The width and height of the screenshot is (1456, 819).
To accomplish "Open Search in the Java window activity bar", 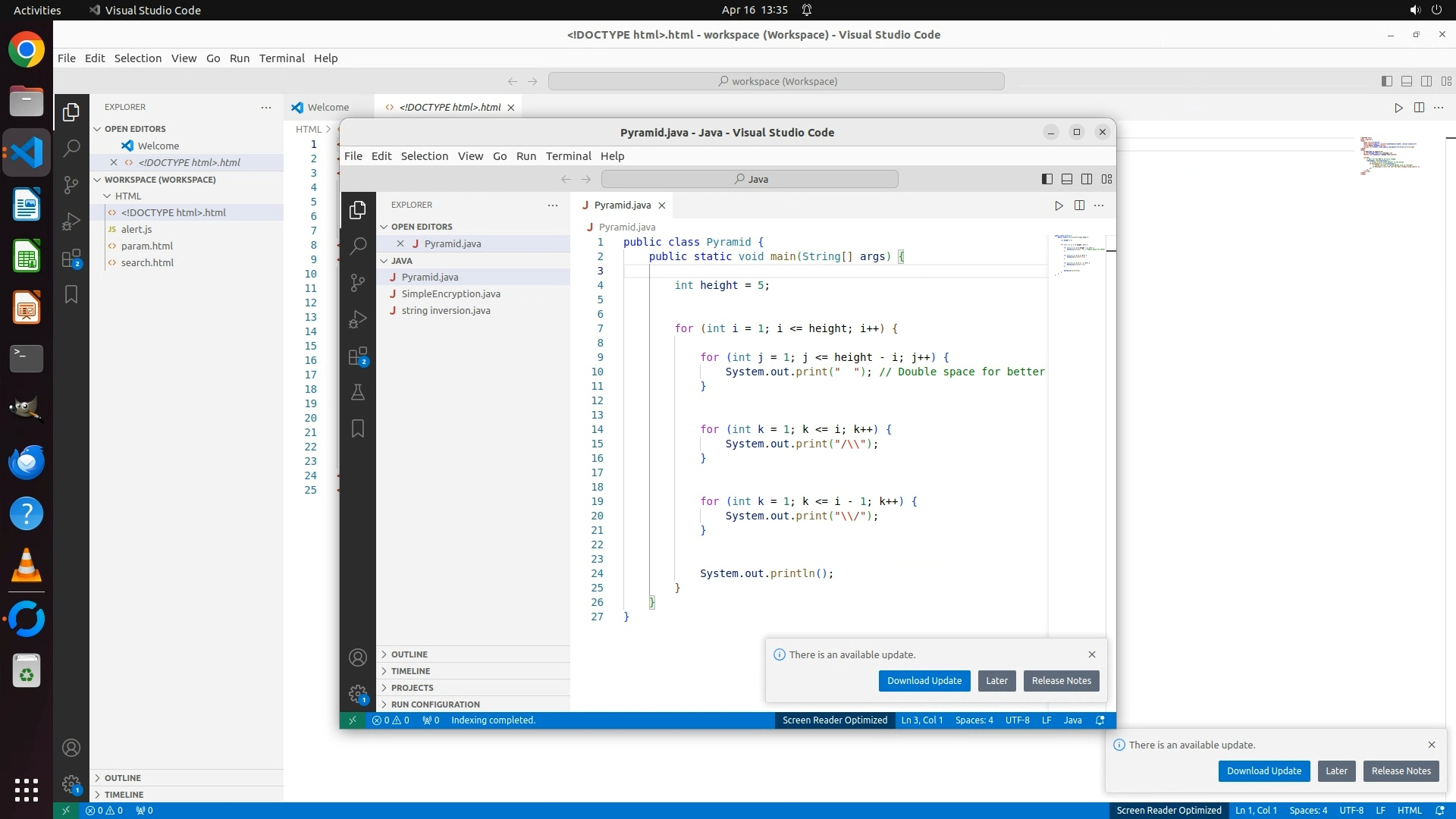I will pos(358,246).
